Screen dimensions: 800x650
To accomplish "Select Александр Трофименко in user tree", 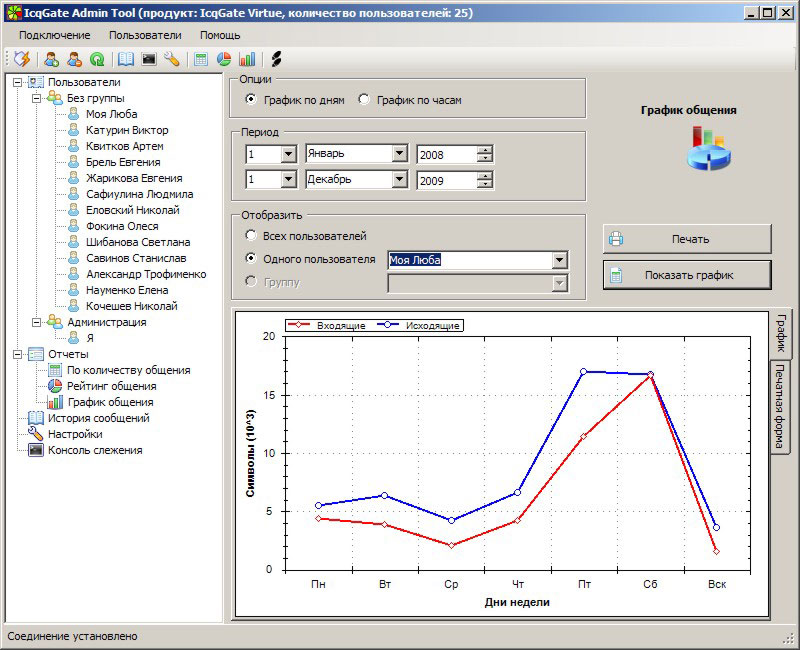I will point(146,274).
